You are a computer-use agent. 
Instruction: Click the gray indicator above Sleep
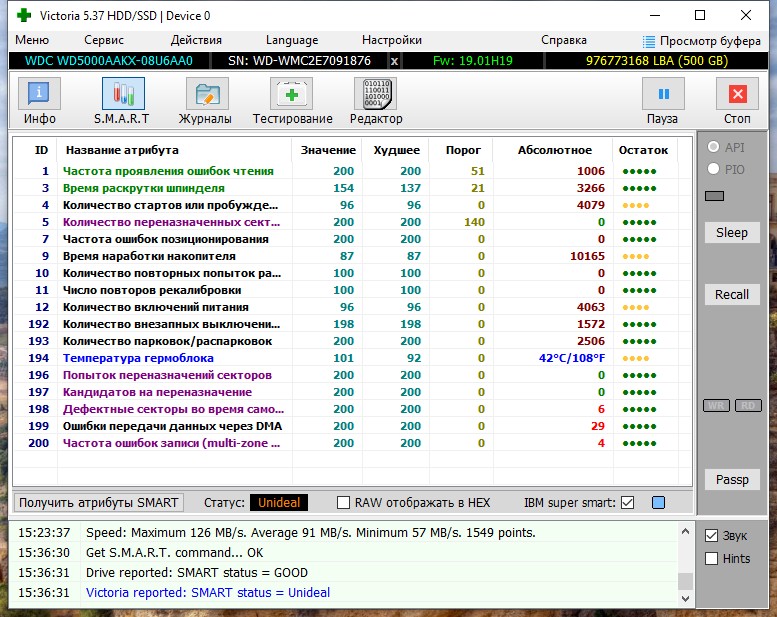tap(714, 196)
